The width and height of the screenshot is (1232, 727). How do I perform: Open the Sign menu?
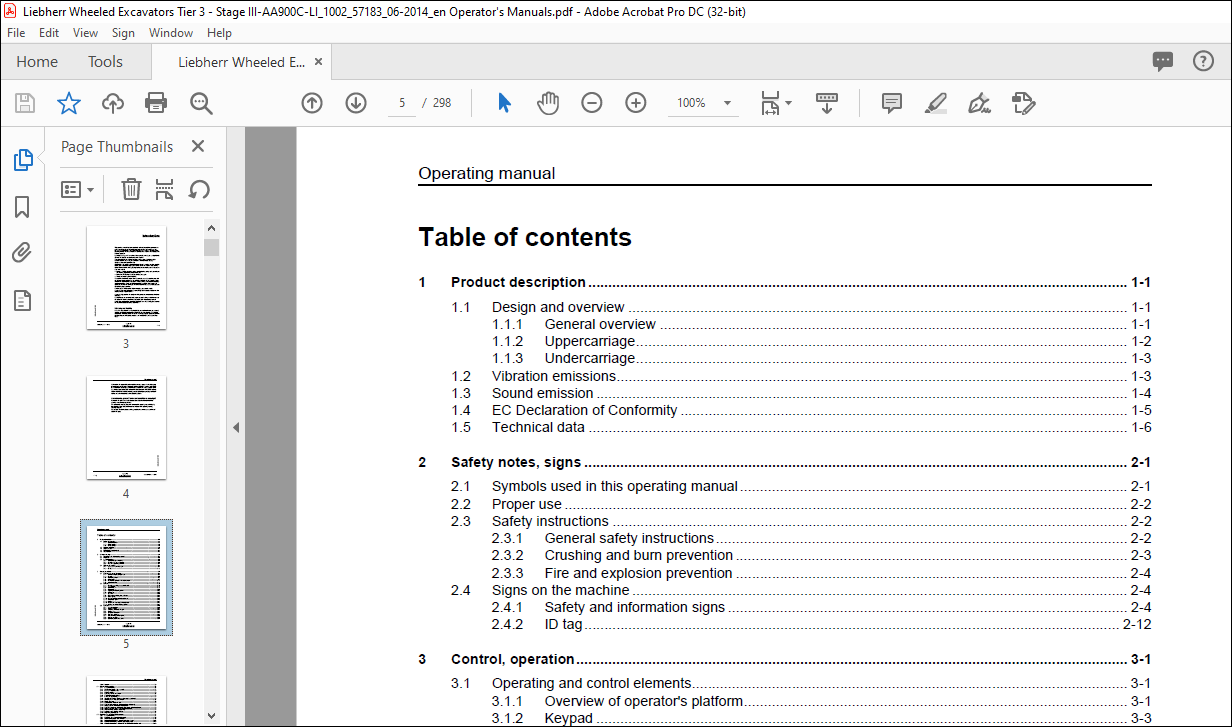123,33
